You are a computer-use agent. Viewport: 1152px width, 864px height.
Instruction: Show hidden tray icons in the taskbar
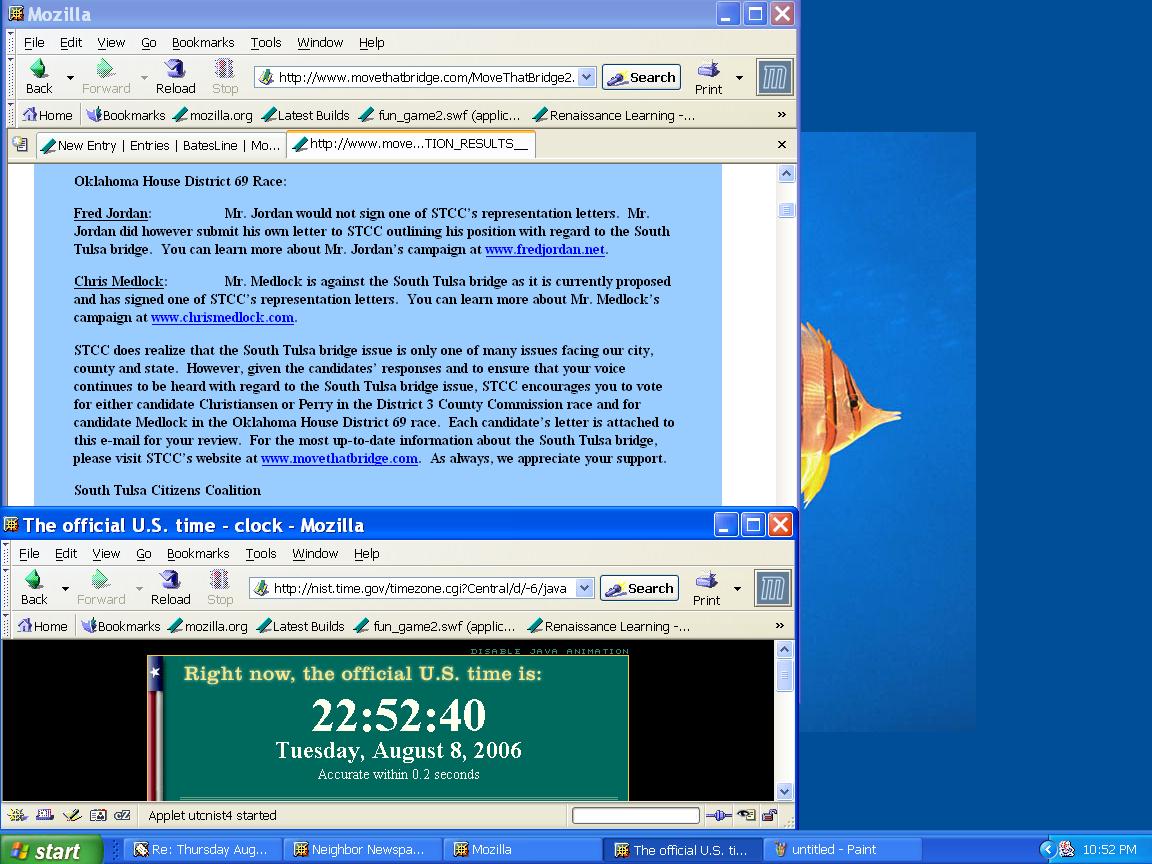tap(1048, 849)
